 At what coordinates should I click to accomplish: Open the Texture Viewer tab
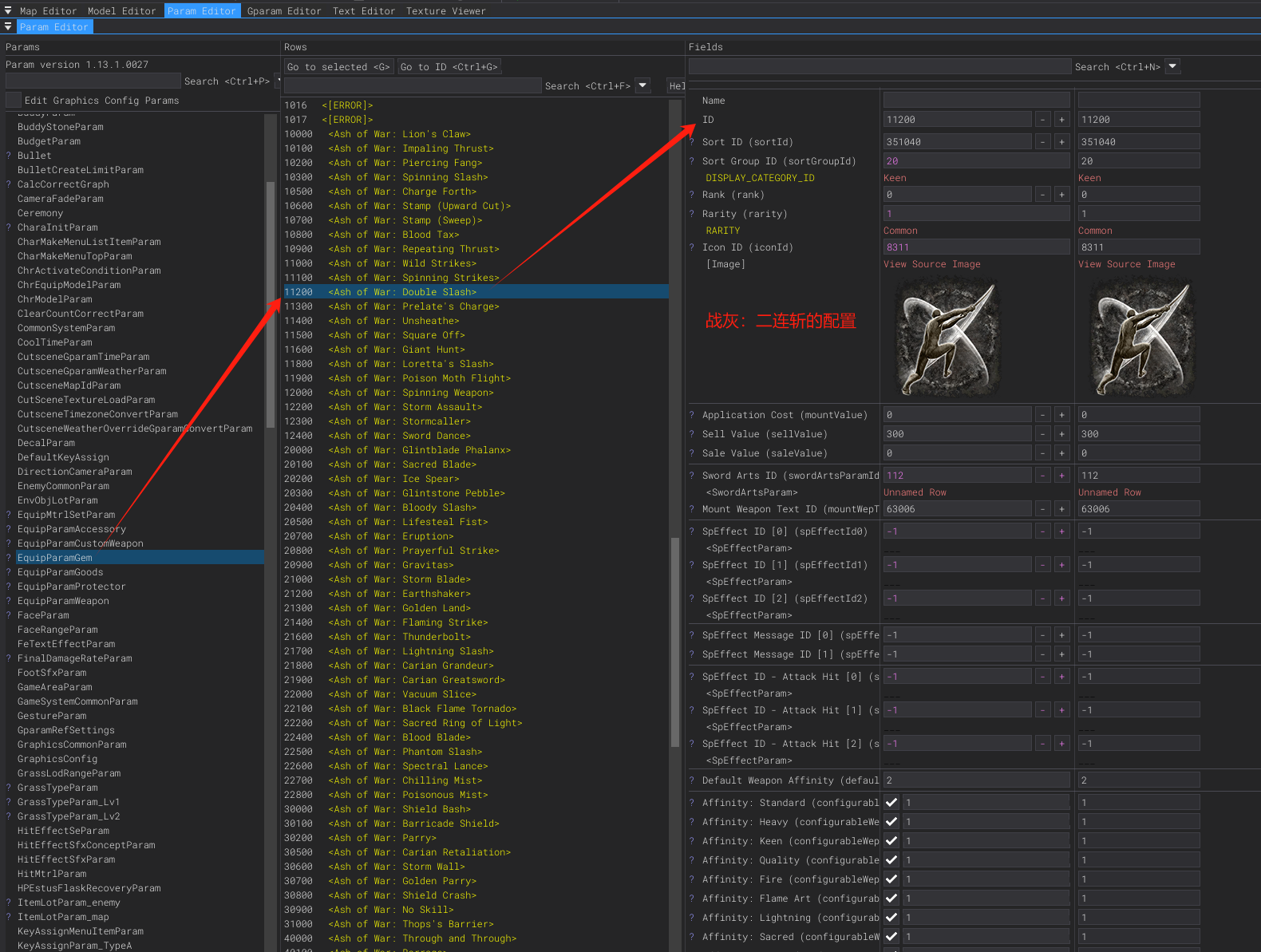pos(445,11)
